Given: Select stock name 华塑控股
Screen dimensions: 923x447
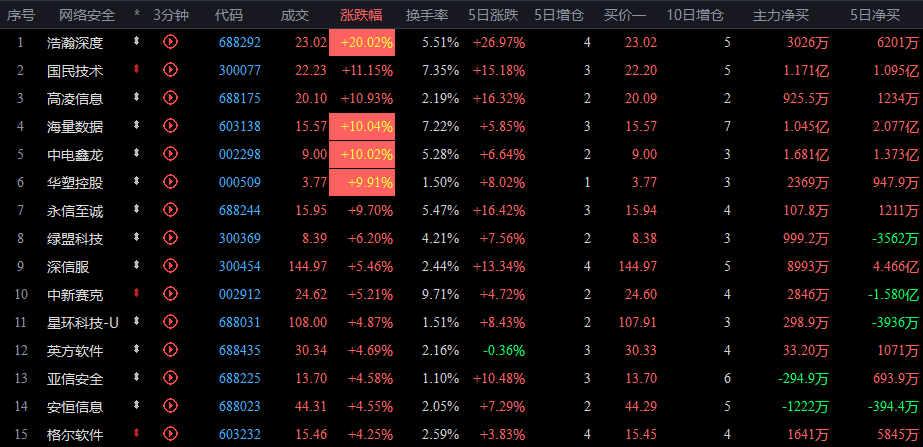Looking at the screenshot, I should [75, 183].
